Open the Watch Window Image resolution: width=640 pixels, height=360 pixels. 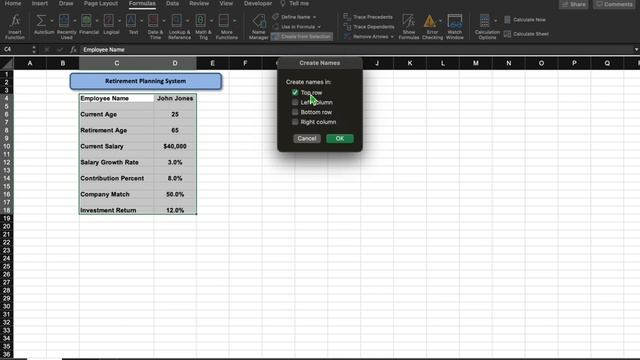tap(455, 27)
